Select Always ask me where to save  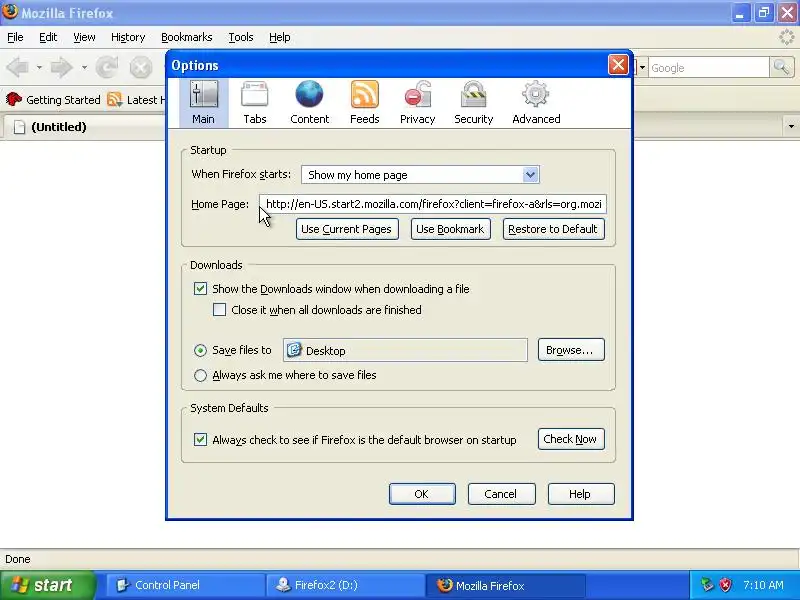200,375
